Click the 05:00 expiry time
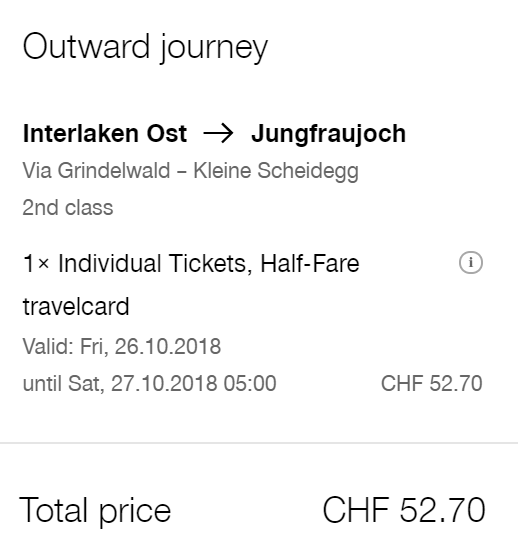 click(x=250, y=383)
